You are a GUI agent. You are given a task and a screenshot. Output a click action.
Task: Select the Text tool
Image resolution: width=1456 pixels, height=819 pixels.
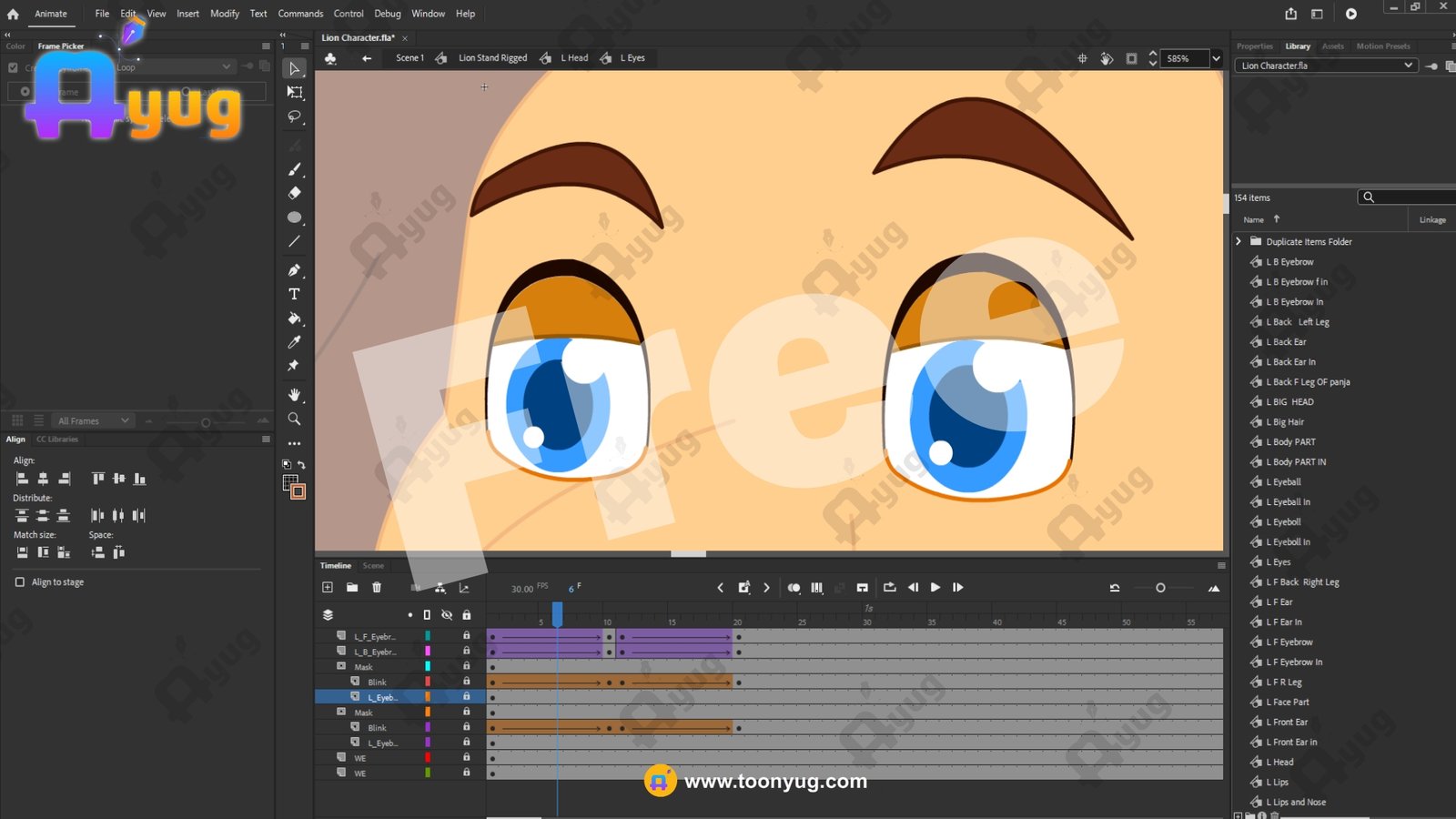pos(294,294)
